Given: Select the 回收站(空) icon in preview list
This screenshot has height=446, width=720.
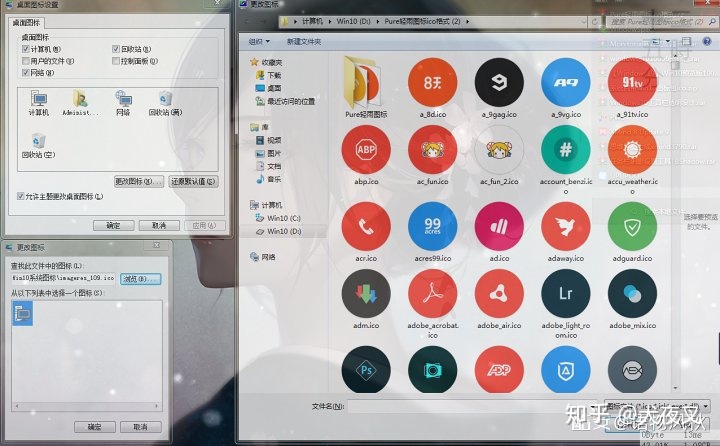Looking at the screenshot, I should pyautogui.click(x=39, y=146).
